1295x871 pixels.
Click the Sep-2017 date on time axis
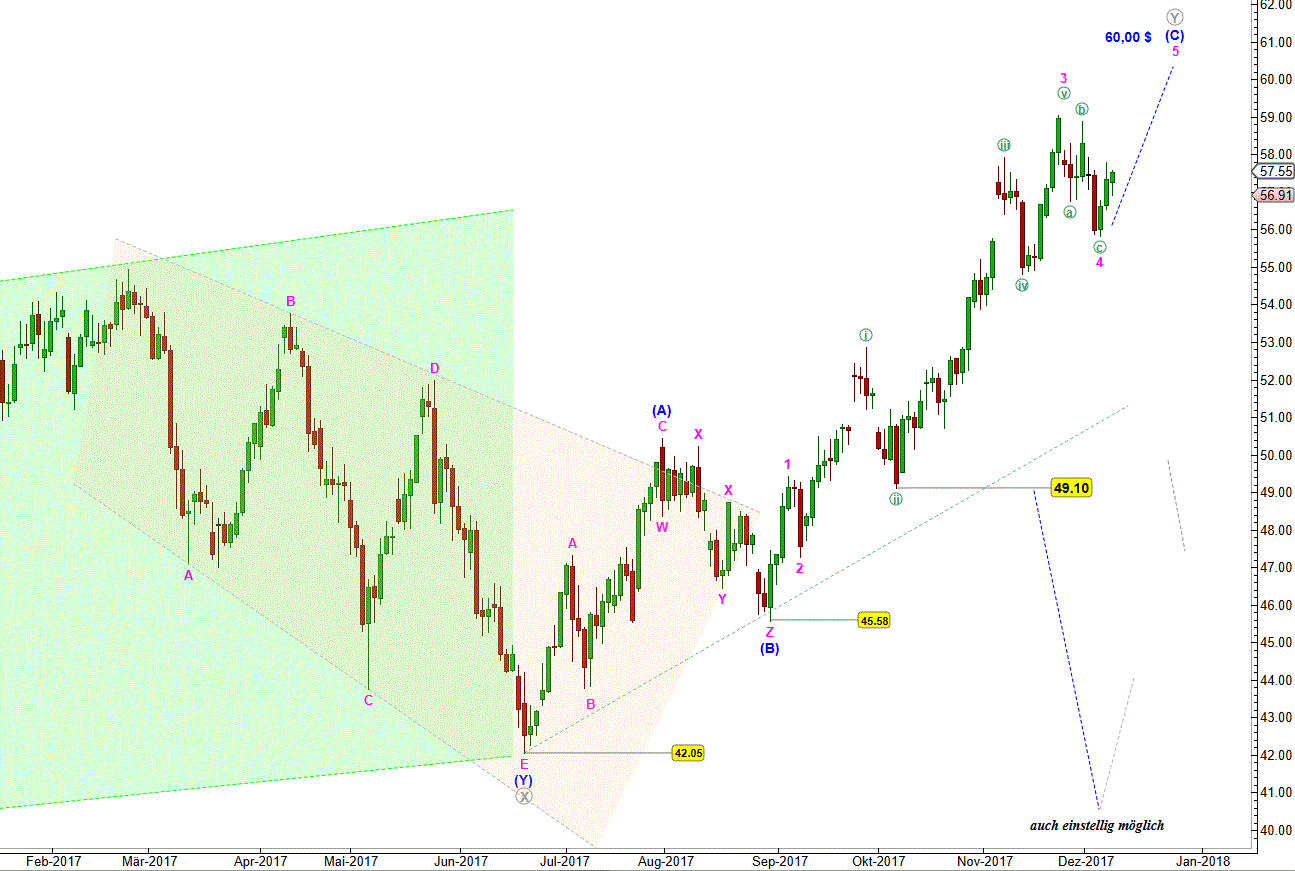point(780,860)
